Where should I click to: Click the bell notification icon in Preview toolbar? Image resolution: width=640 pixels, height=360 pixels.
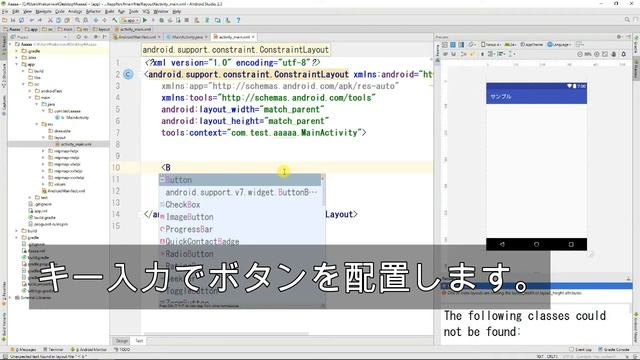click(x=623, y=54)
